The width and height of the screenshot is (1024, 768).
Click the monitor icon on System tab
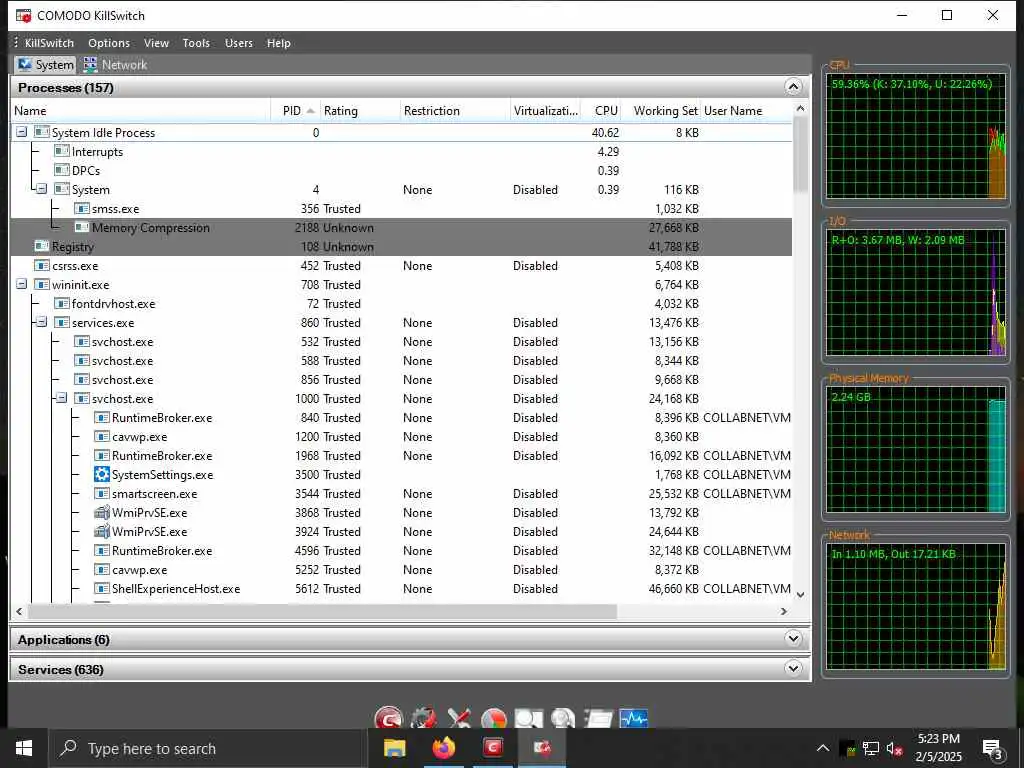click(25, 65)
